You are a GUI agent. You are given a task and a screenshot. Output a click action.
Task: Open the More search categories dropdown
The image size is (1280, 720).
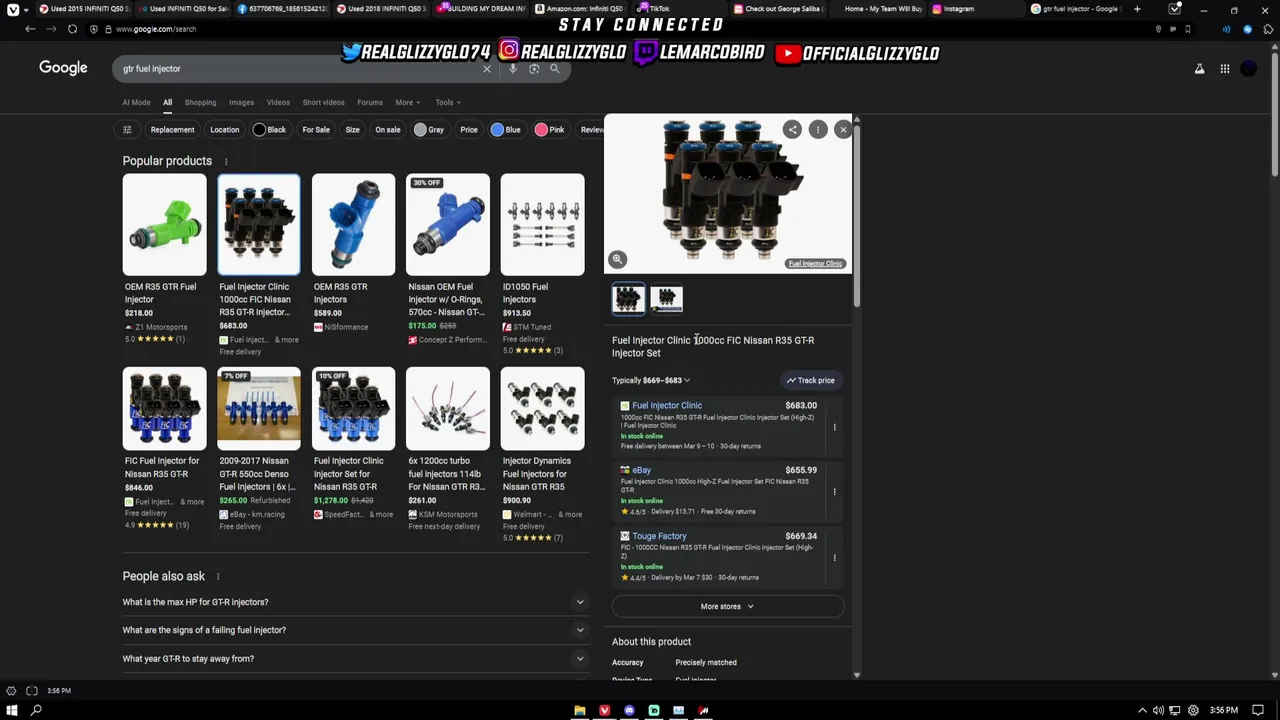click(407, 102)
